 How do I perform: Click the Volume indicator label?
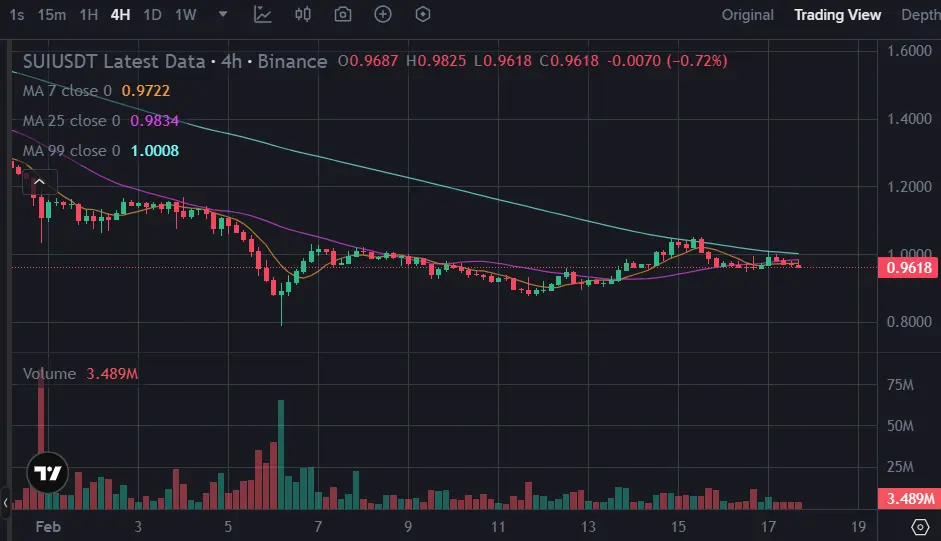click(x=49, y=373)
